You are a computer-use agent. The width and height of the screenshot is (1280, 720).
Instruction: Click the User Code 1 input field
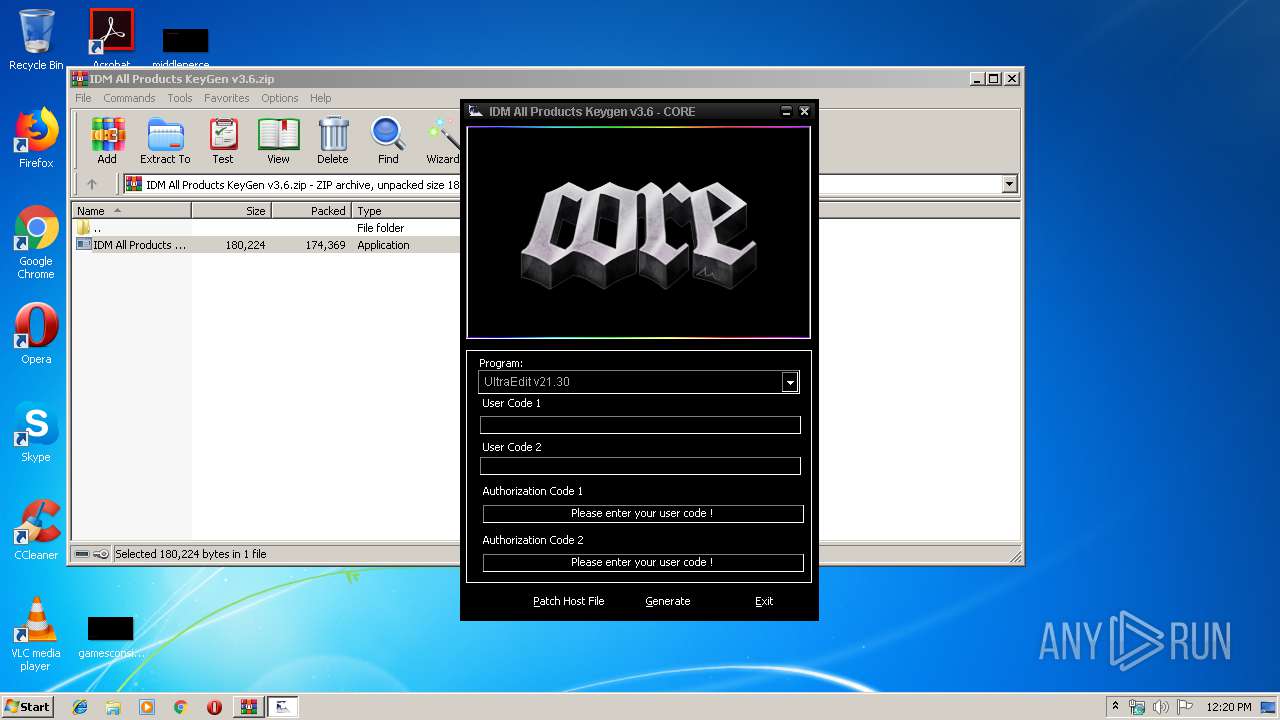click(640, 425)
